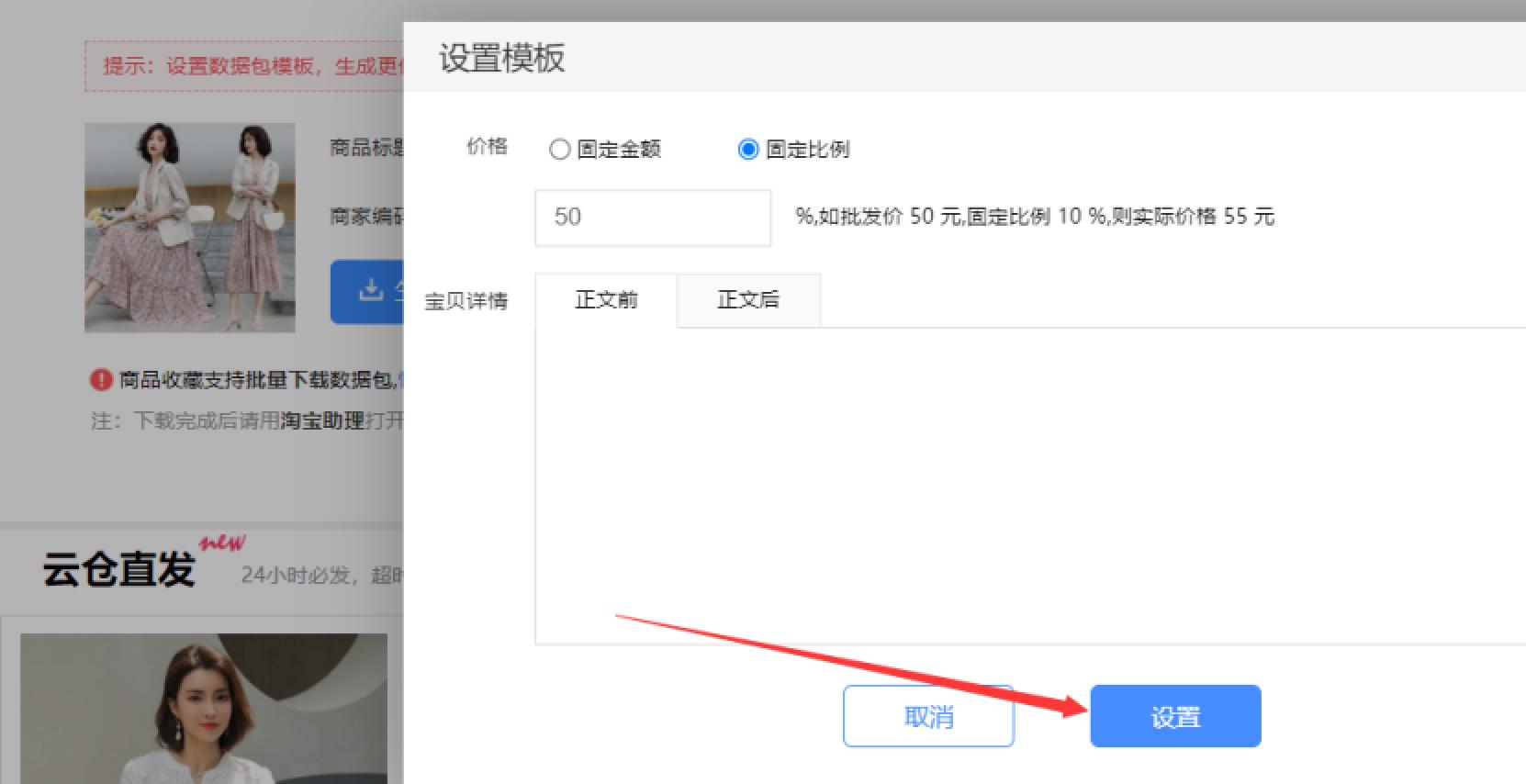Click the 24小时必发 subtitle text
The image size is (1526, 784).
[x=321, y=575]
